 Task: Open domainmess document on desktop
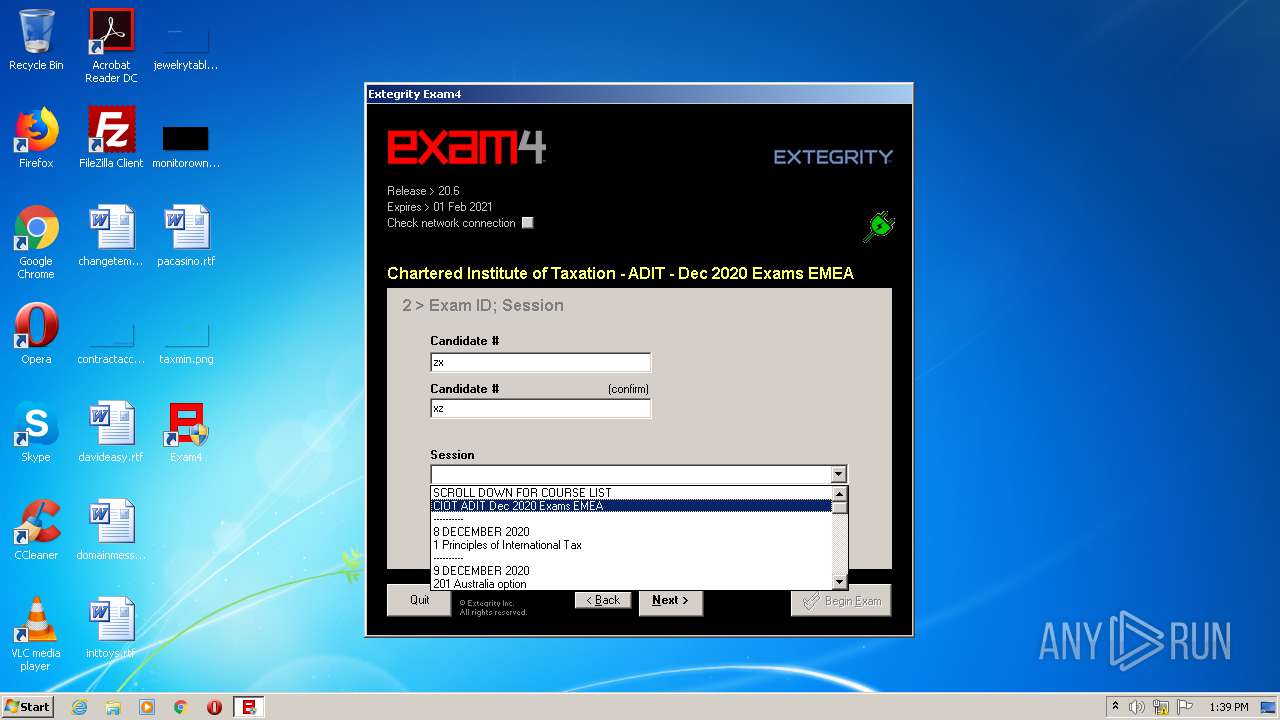[111, 530]
